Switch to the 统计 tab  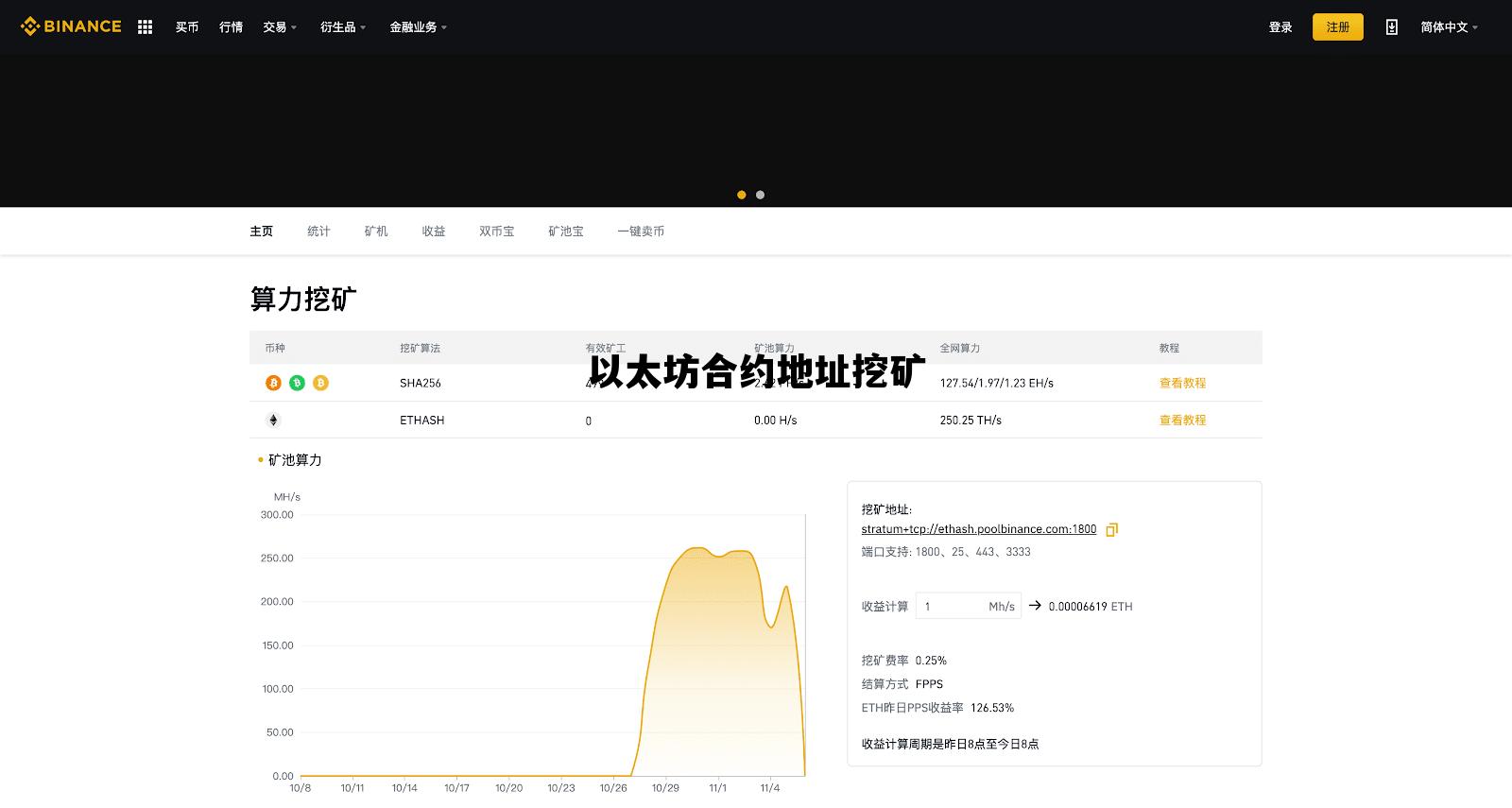point(318,231)
